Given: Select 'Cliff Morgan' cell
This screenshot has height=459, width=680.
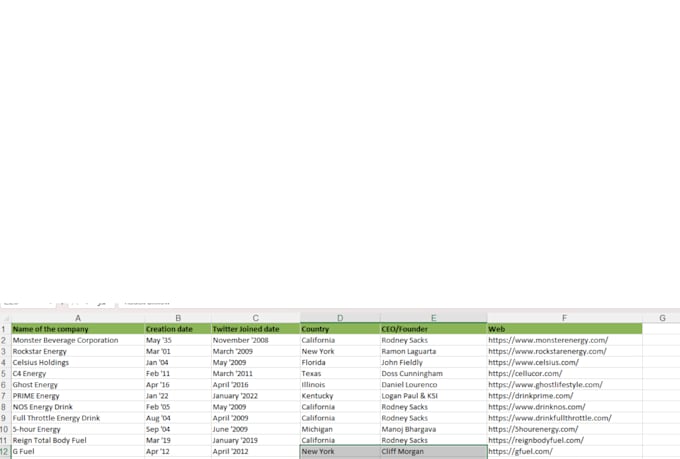Looking at the screenshot, I should (434, 451).
